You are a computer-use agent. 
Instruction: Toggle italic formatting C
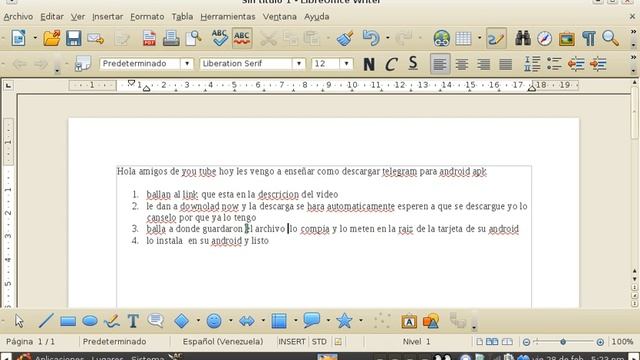point(391,64)
